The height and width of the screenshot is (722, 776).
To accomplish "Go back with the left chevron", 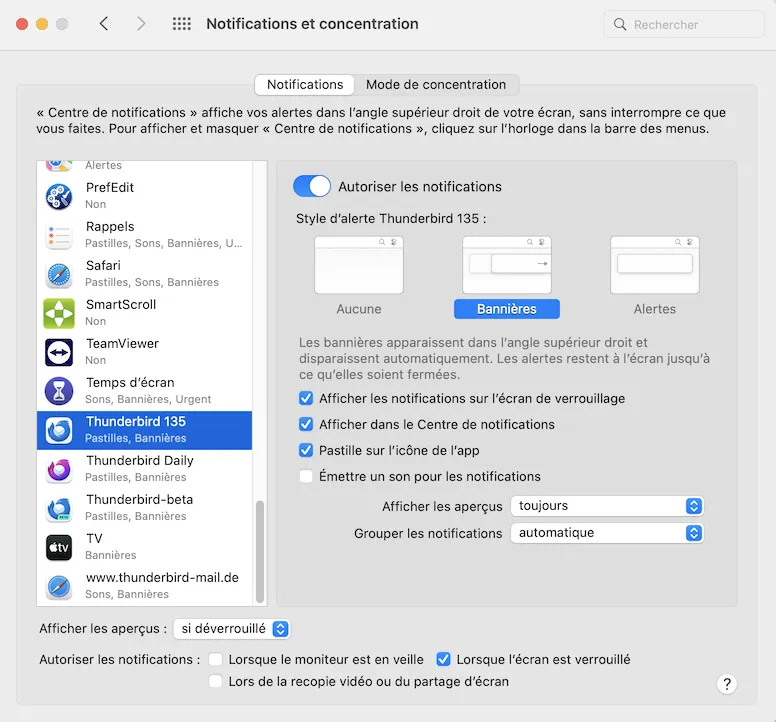I will coord(103,23).
